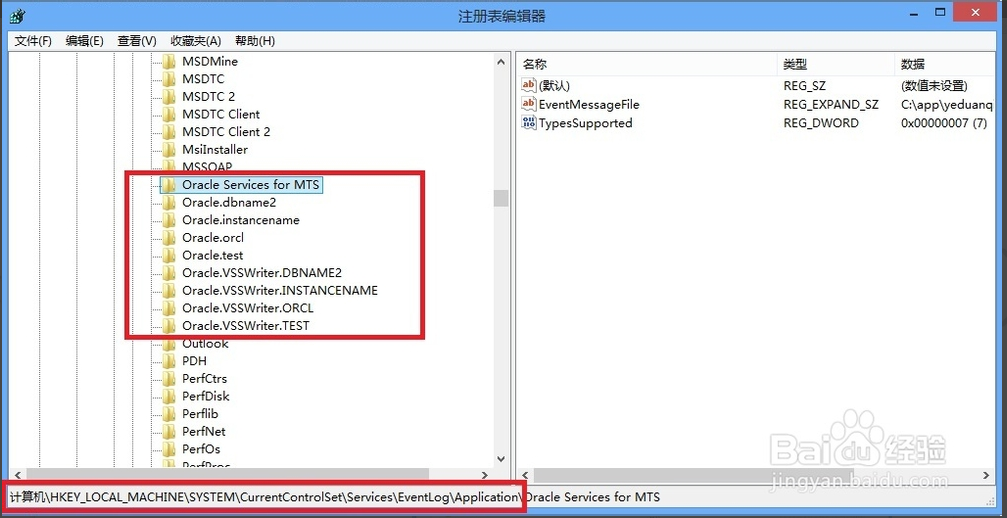Select the TypesSupported value name

585,123
